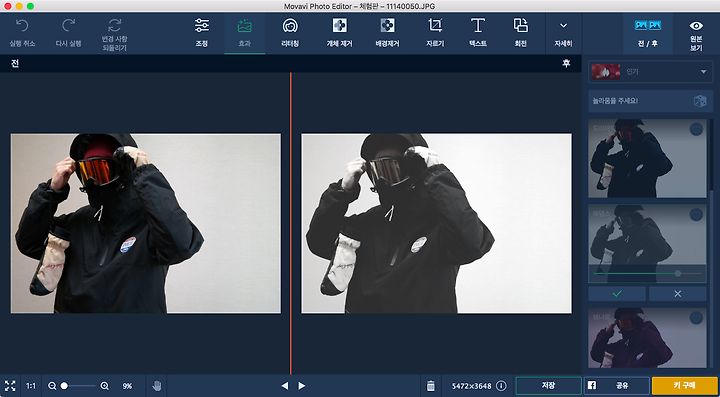The image size is (720, 397).
Task: Click the random effect dice button
Action: point(700,101)
